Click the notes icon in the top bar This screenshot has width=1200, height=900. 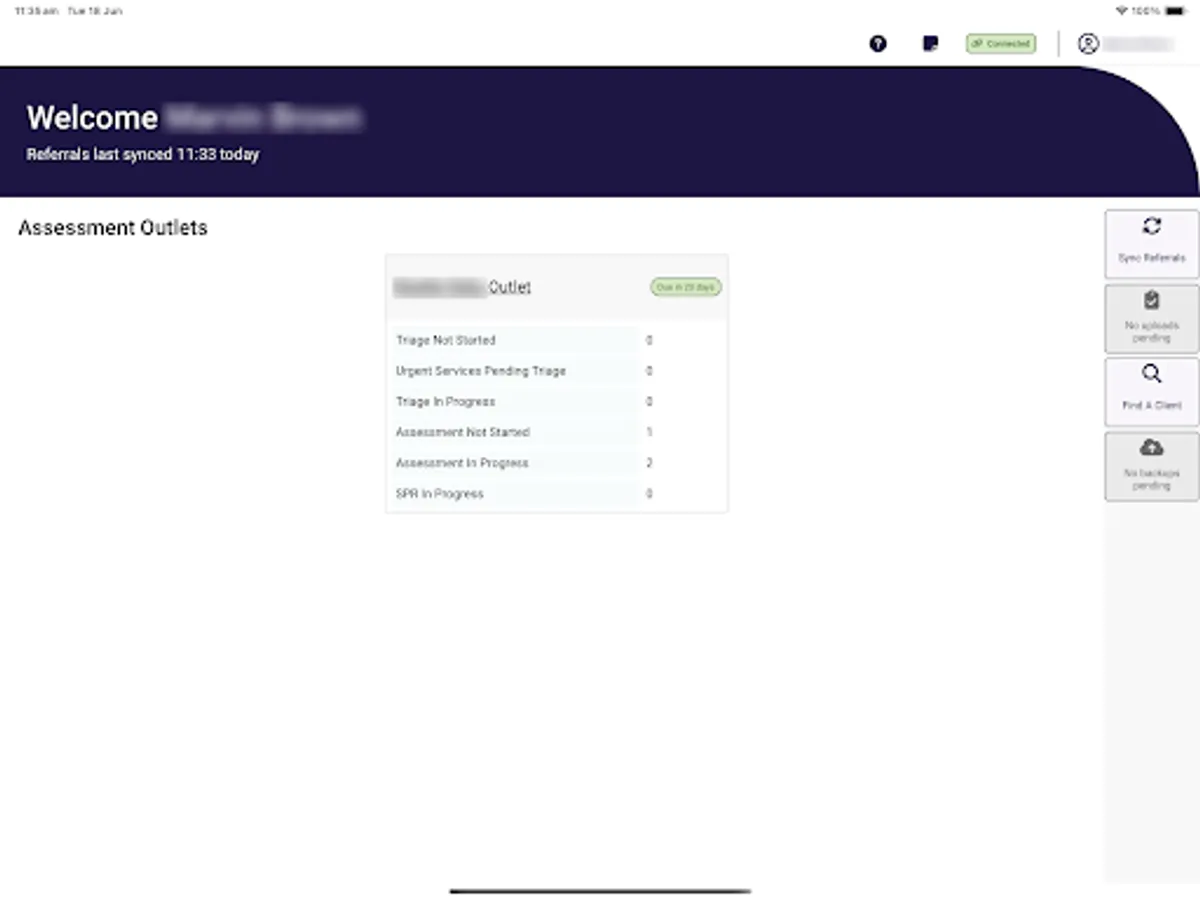tap(929, 44)
